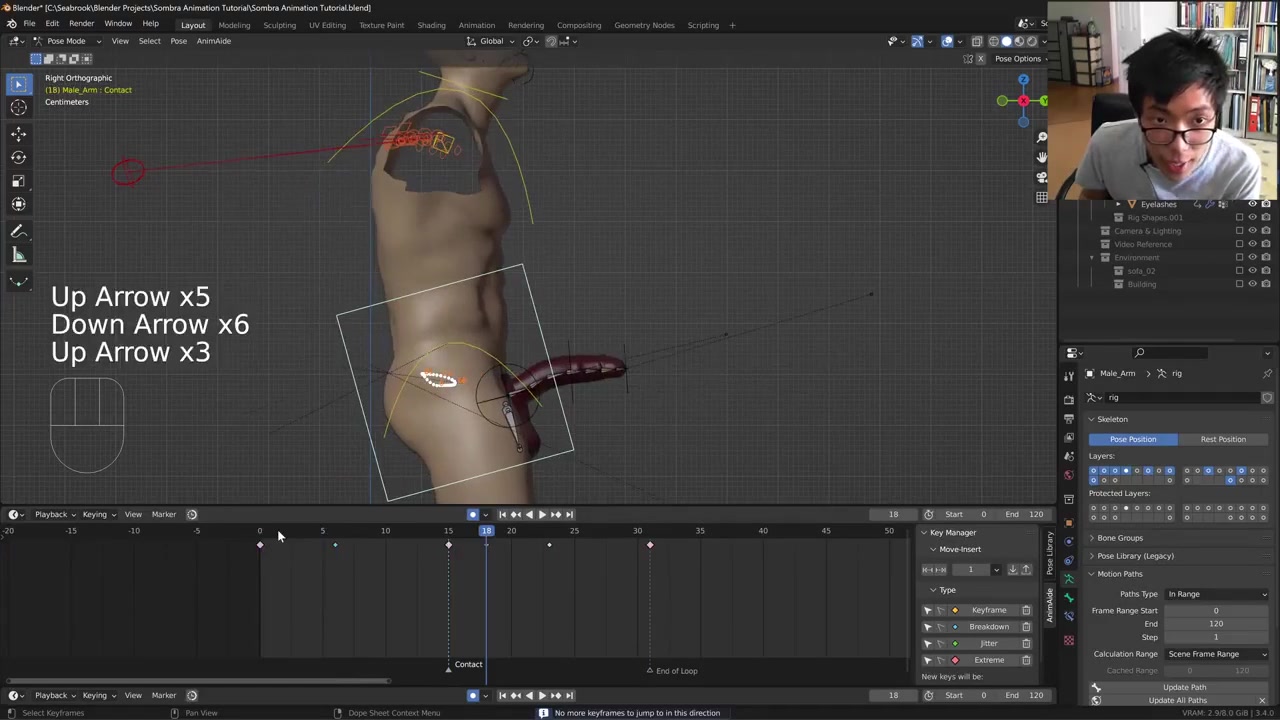Hide the Video Reference collection with eye icon
This screenshot has height=720, width=1280.
(x=1252, y=244)
